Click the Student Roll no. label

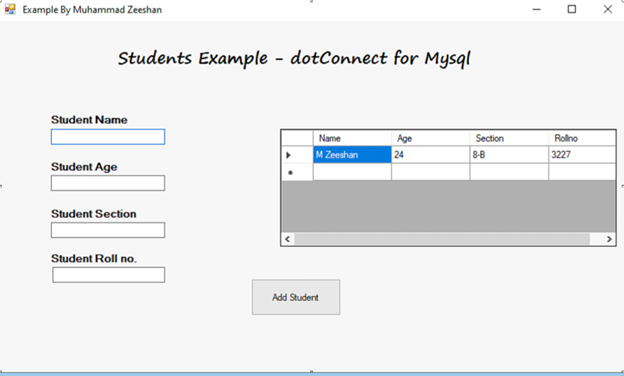click(x=94, y=259)
